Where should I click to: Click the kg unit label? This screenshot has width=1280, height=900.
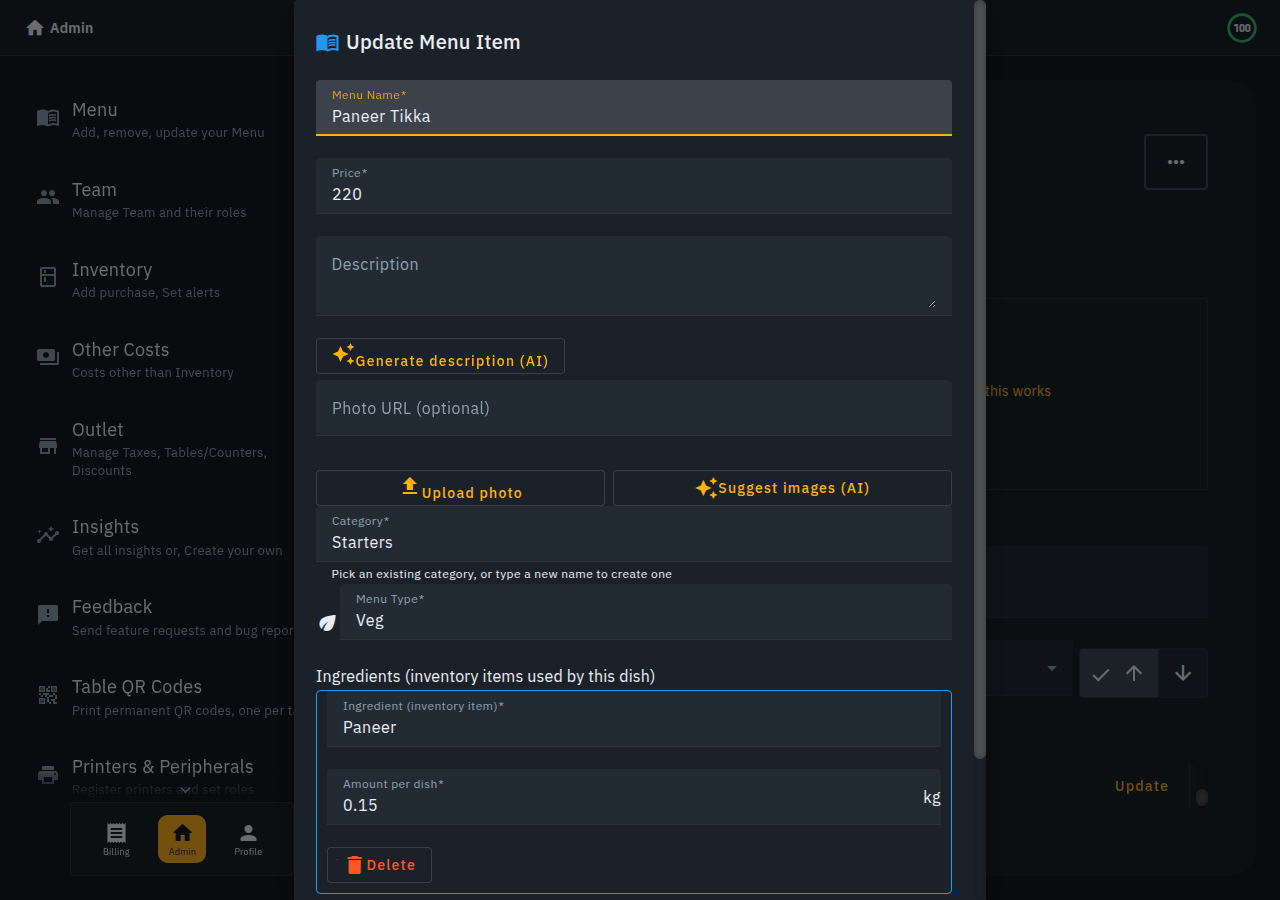(931, 797)
